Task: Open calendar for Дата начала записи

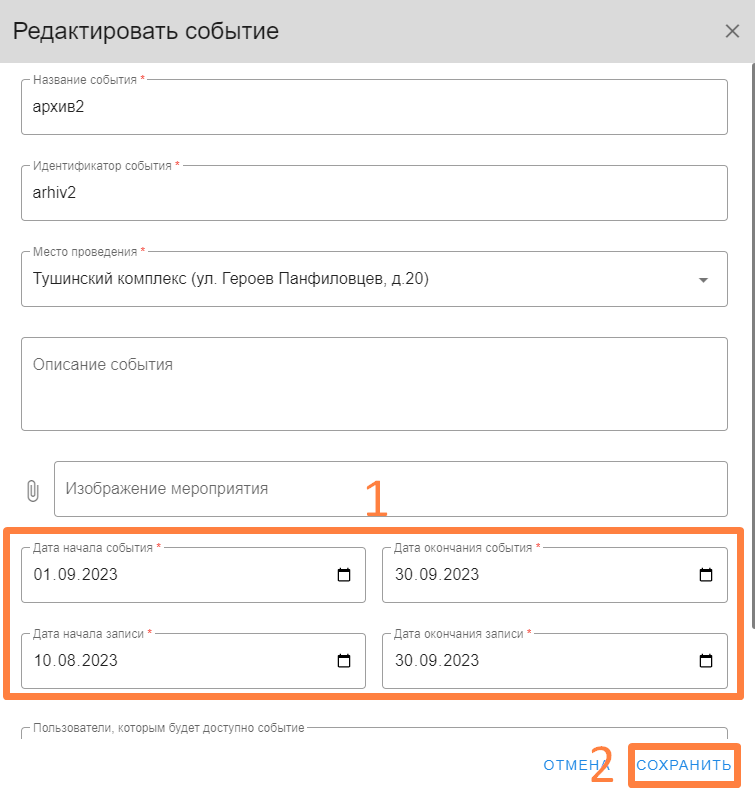Action: pyautogui.click(x=344, y=661)
